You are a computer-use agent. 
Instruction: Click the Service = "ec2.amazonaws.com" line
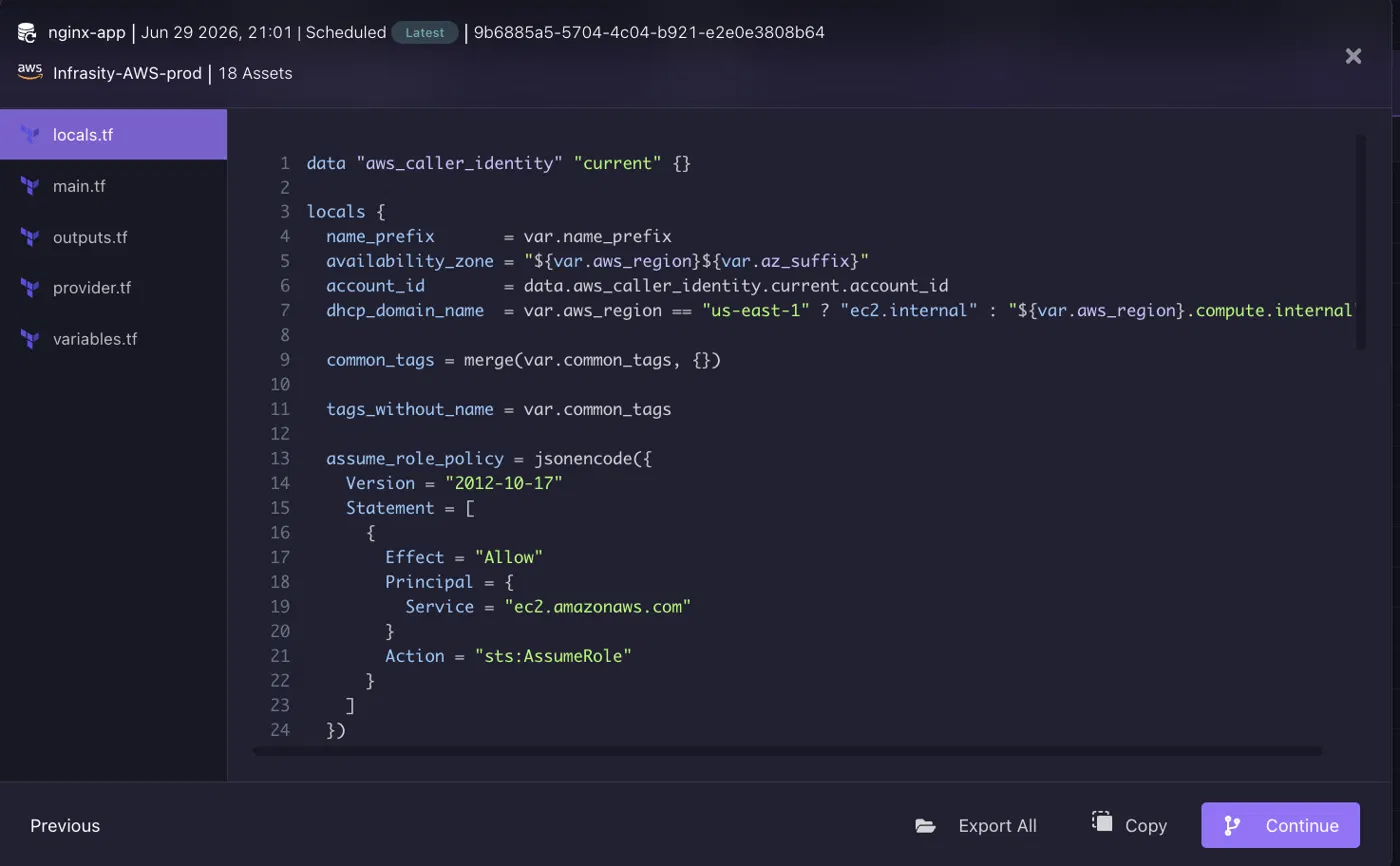[549, 607]
